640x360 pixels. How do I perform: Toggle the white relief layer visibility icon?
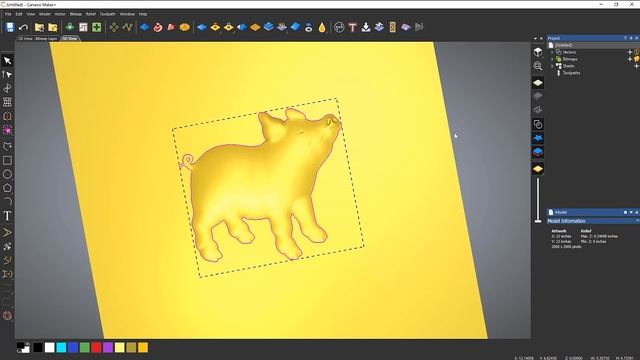click(x=538, y=83)
